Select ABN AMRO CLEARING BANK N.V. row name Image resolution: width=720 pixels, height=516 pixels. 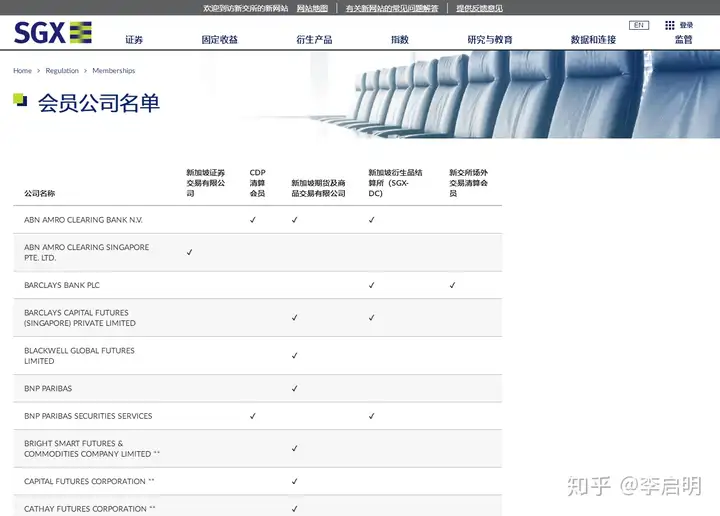coord(83,220)
